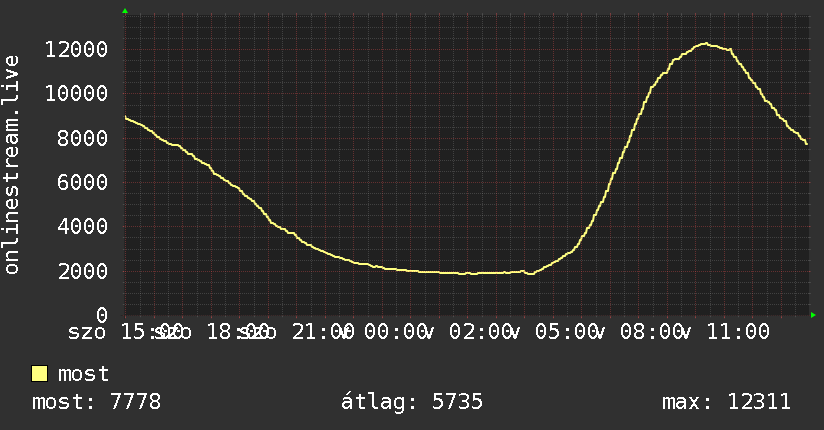Screen dimensions: 824x430
Task: Click the green arrow ending the x-axis
Action: [x=813, y=315]
